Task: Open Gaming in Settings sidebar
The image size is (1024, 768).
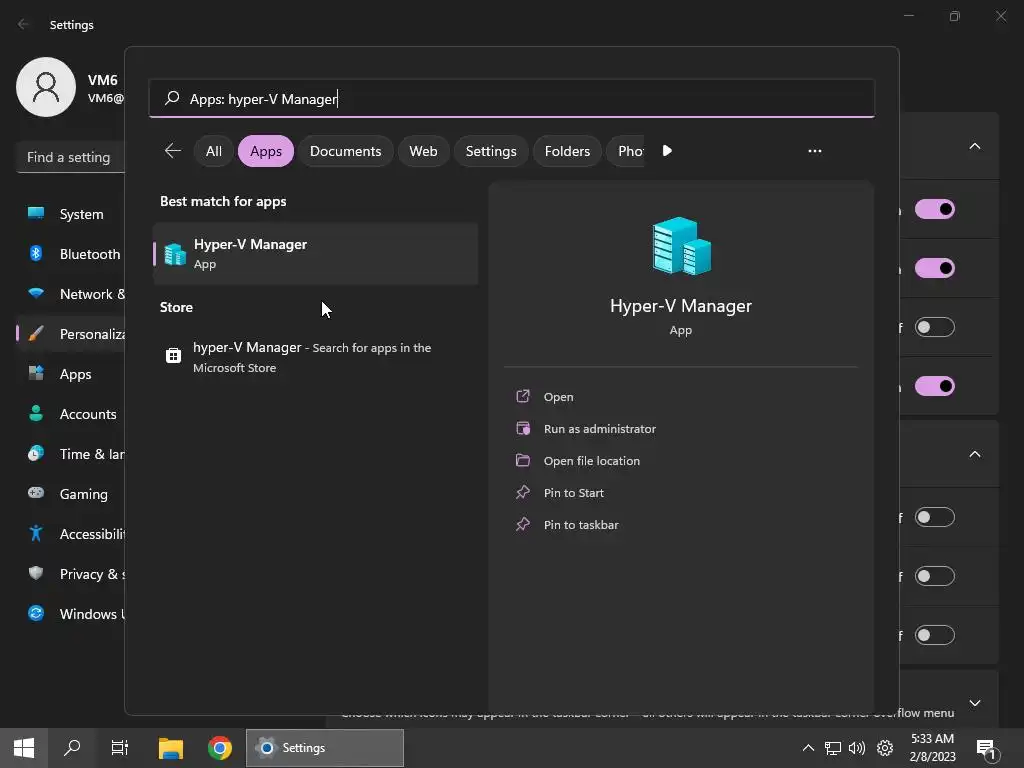Action: (x=71, y=494)
